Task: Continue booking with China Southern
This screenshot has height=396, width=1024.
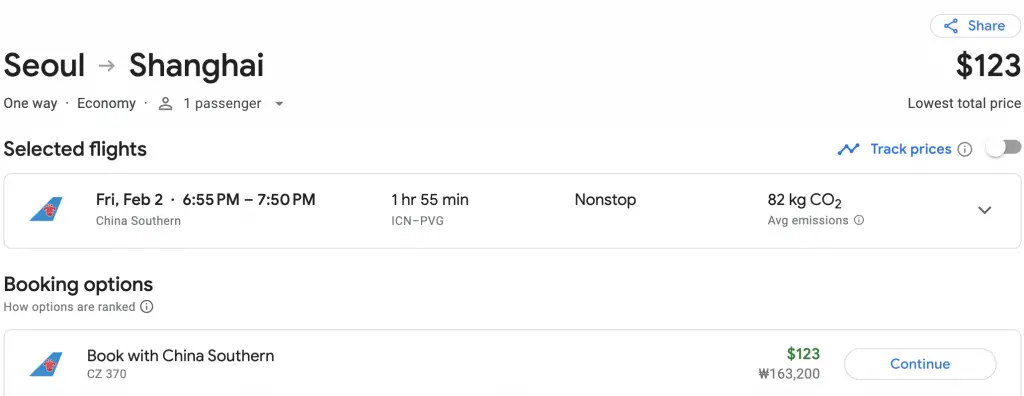Action: point(920,364)
